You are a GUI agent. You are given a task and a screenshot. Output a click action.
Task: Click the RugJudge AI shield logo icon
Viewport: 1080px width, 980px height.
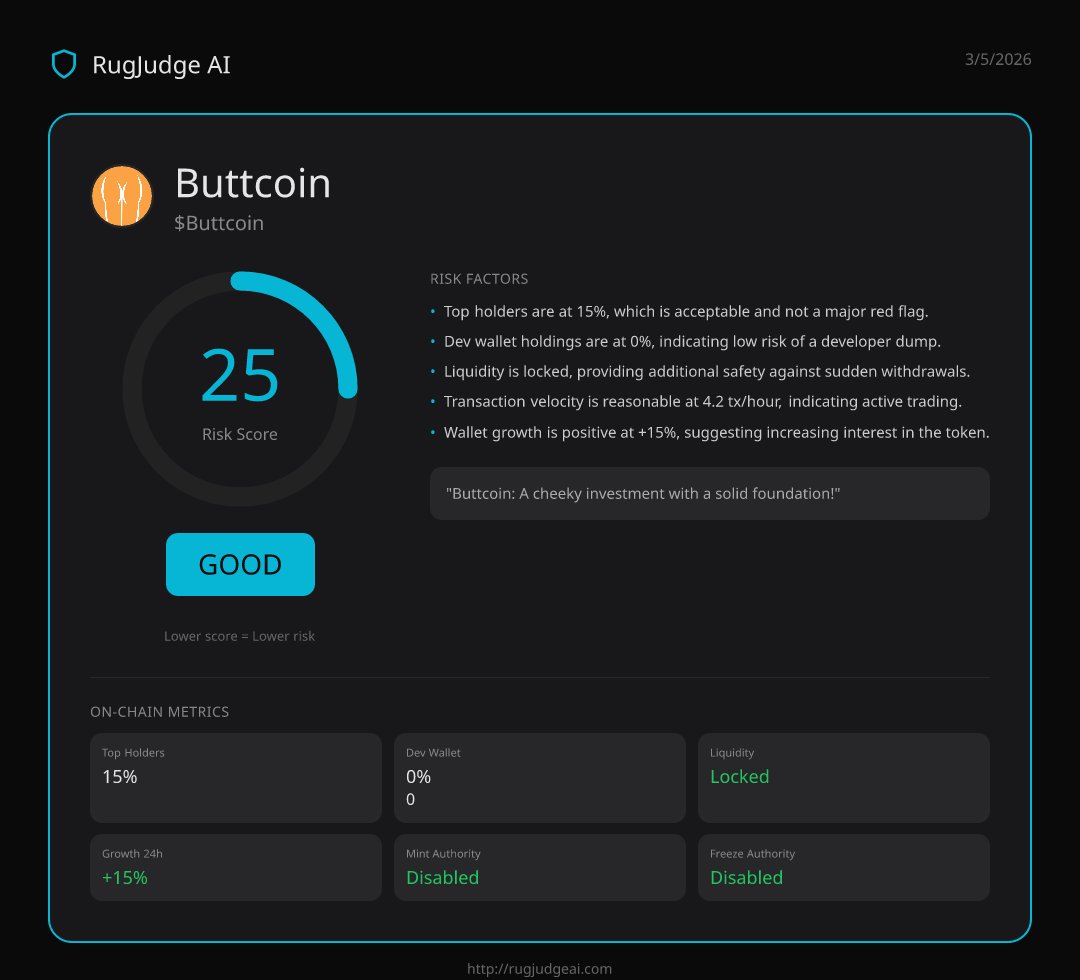click(64, 64)
